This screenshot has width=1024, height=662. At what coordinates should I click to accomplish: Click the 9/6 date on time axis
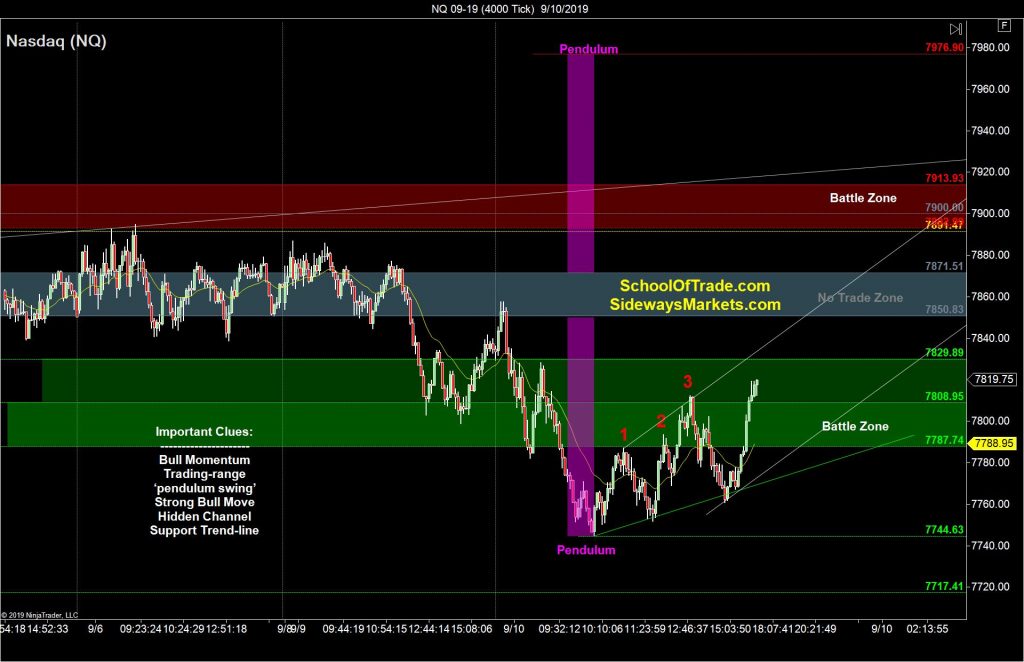click(x=95, y=629)
